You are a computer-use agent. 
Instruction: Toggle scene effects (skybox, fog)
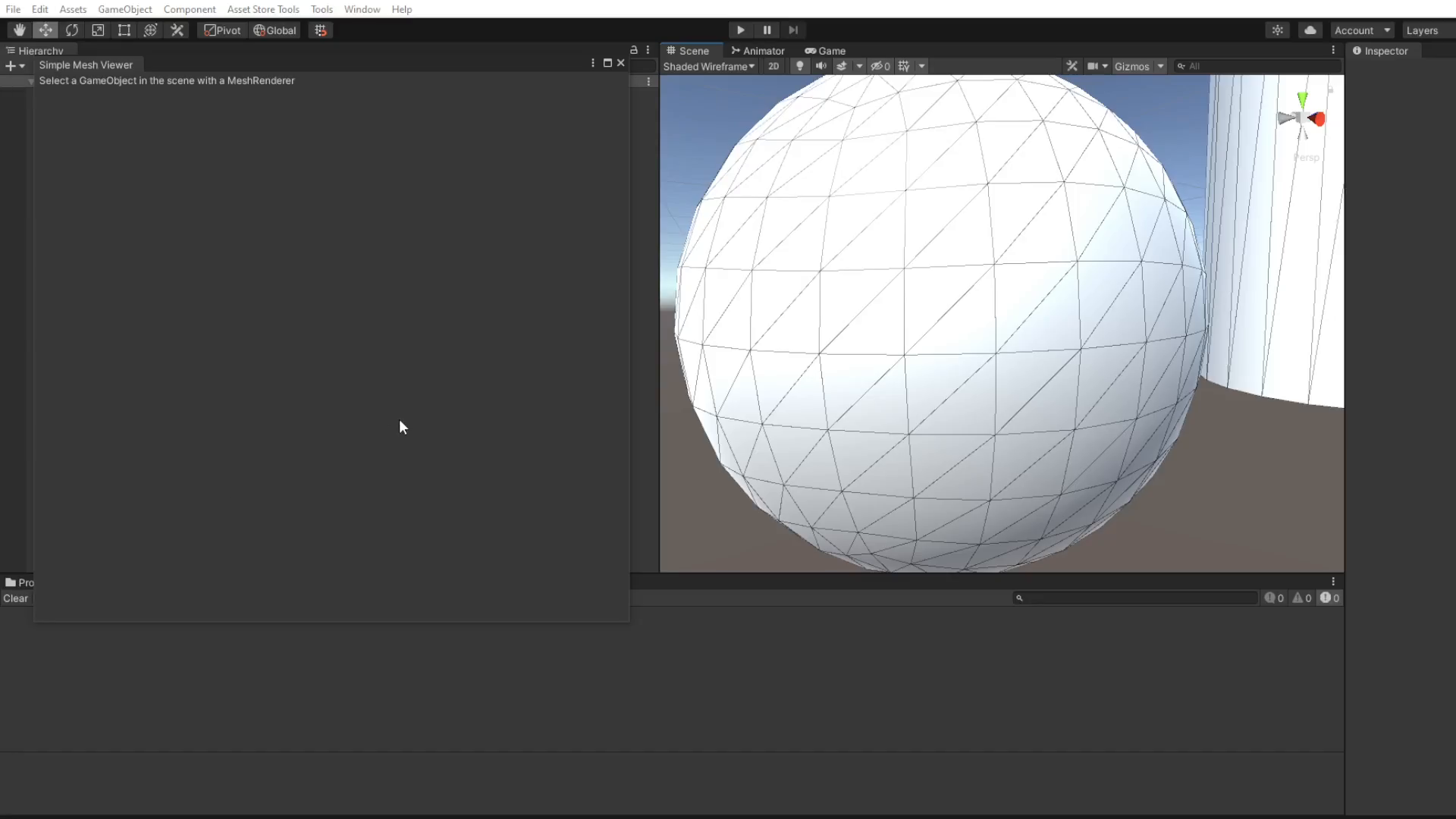coord(841,67)
